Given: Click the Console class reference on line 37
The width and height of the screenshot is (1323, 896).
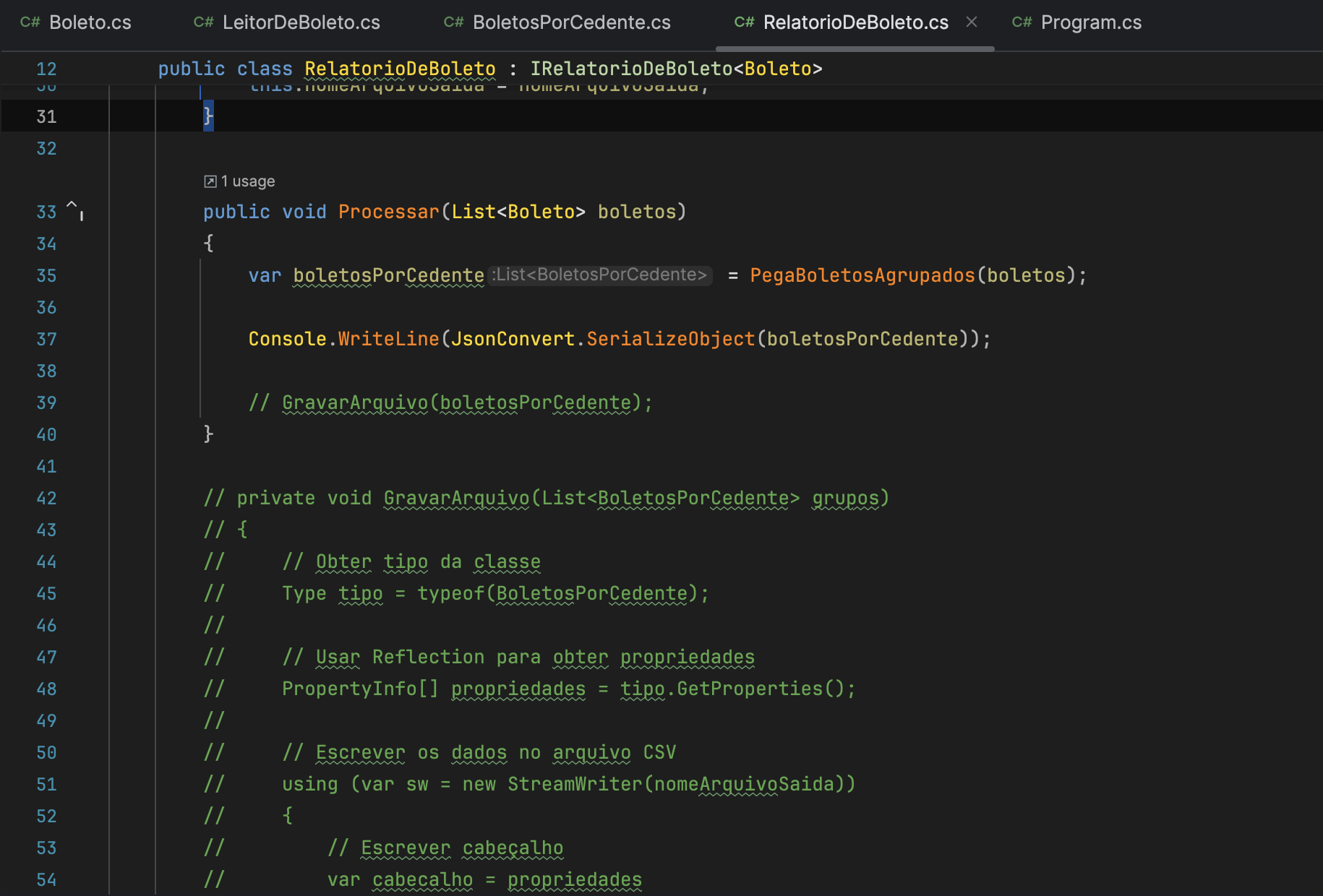Looking at the screenshot, I should (x=287, y=339).
